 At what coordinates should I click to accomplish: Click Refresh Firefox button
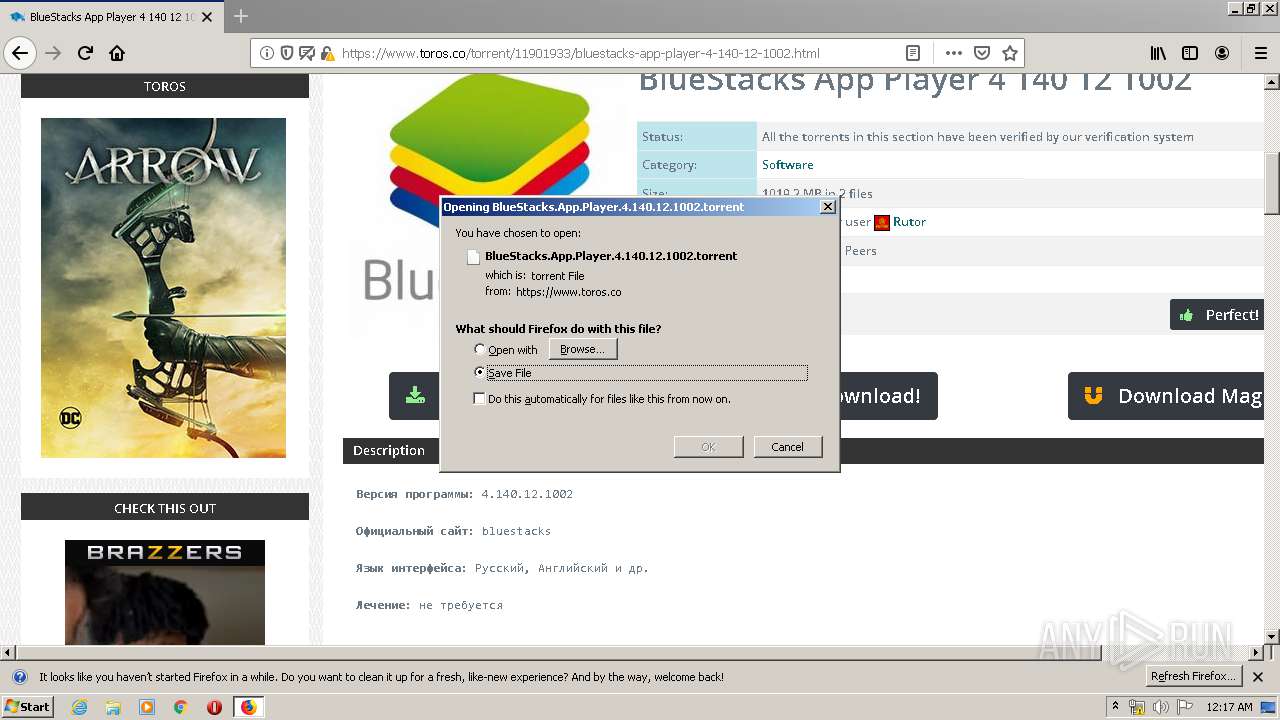tap(1193, 676)
